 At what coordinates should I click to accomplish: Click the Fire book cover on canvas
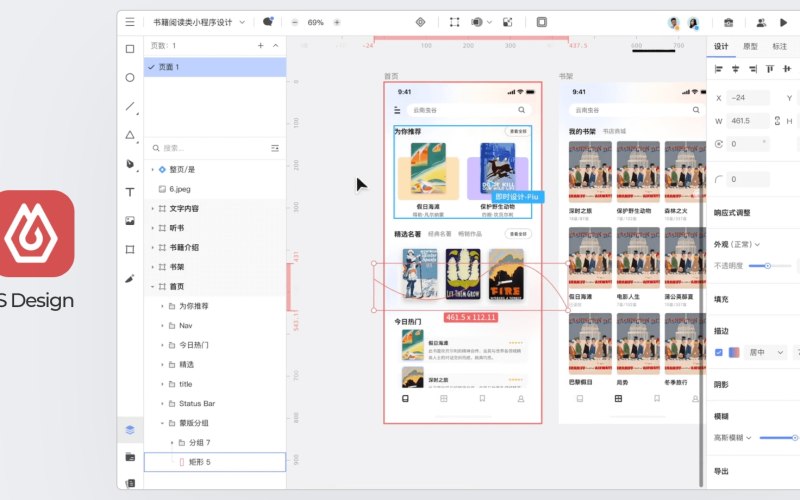506,274
